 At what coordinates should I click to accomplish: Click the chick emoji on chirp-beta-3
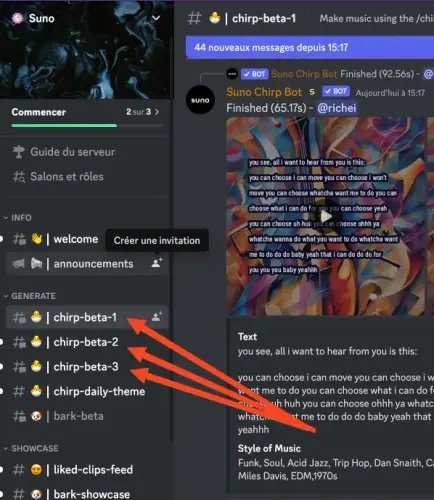36,366
